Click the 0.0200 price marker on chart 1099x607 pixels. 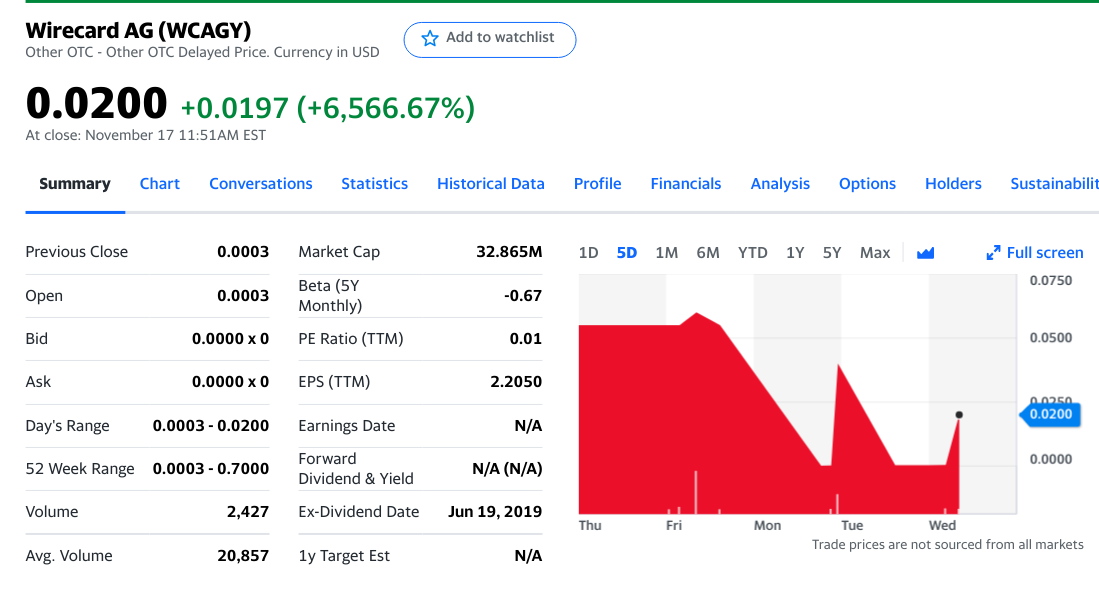point(1050,414)
